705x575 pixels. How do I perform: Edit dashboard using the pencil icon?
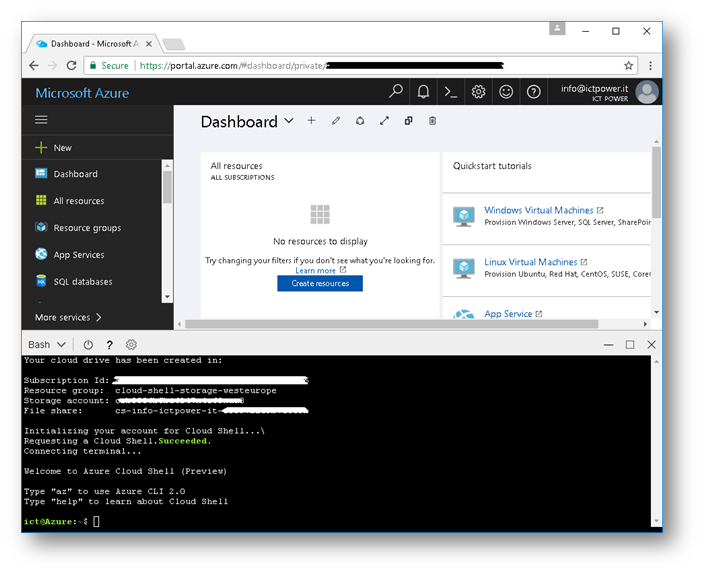tap(336, 120)
